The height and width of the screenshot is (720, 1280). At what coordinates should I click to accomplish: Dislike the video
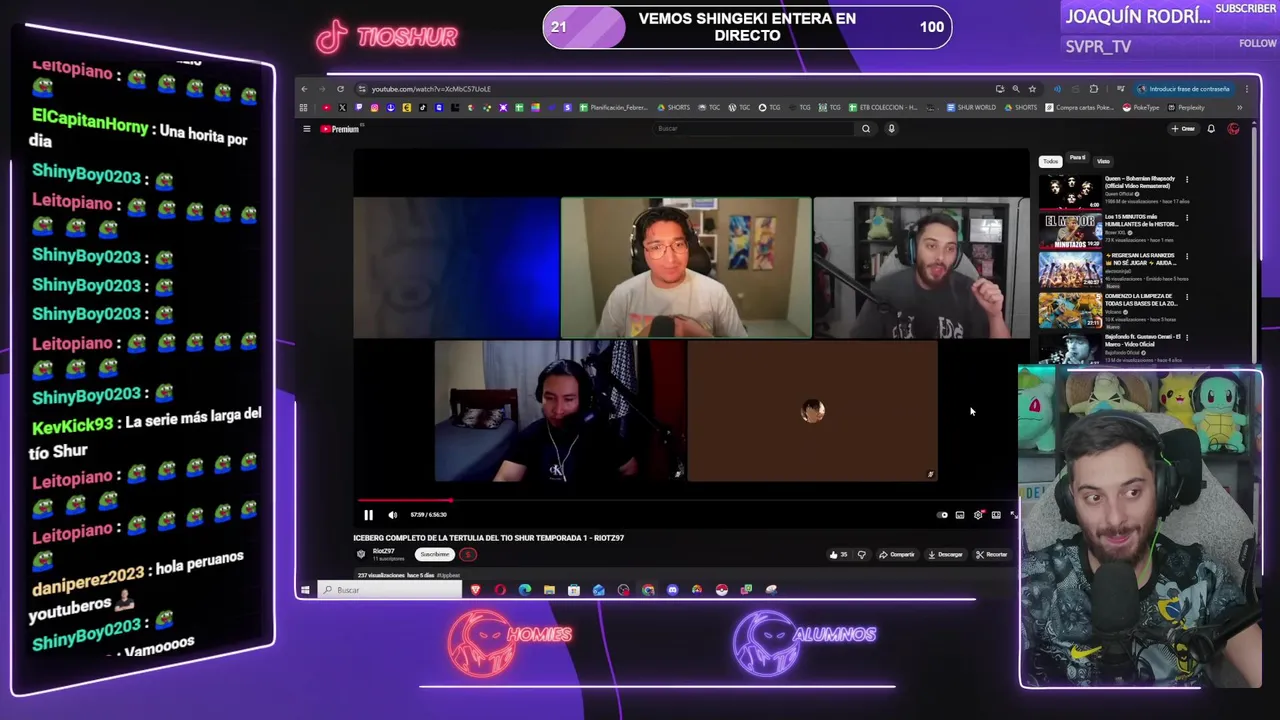[x=861, y=554]
